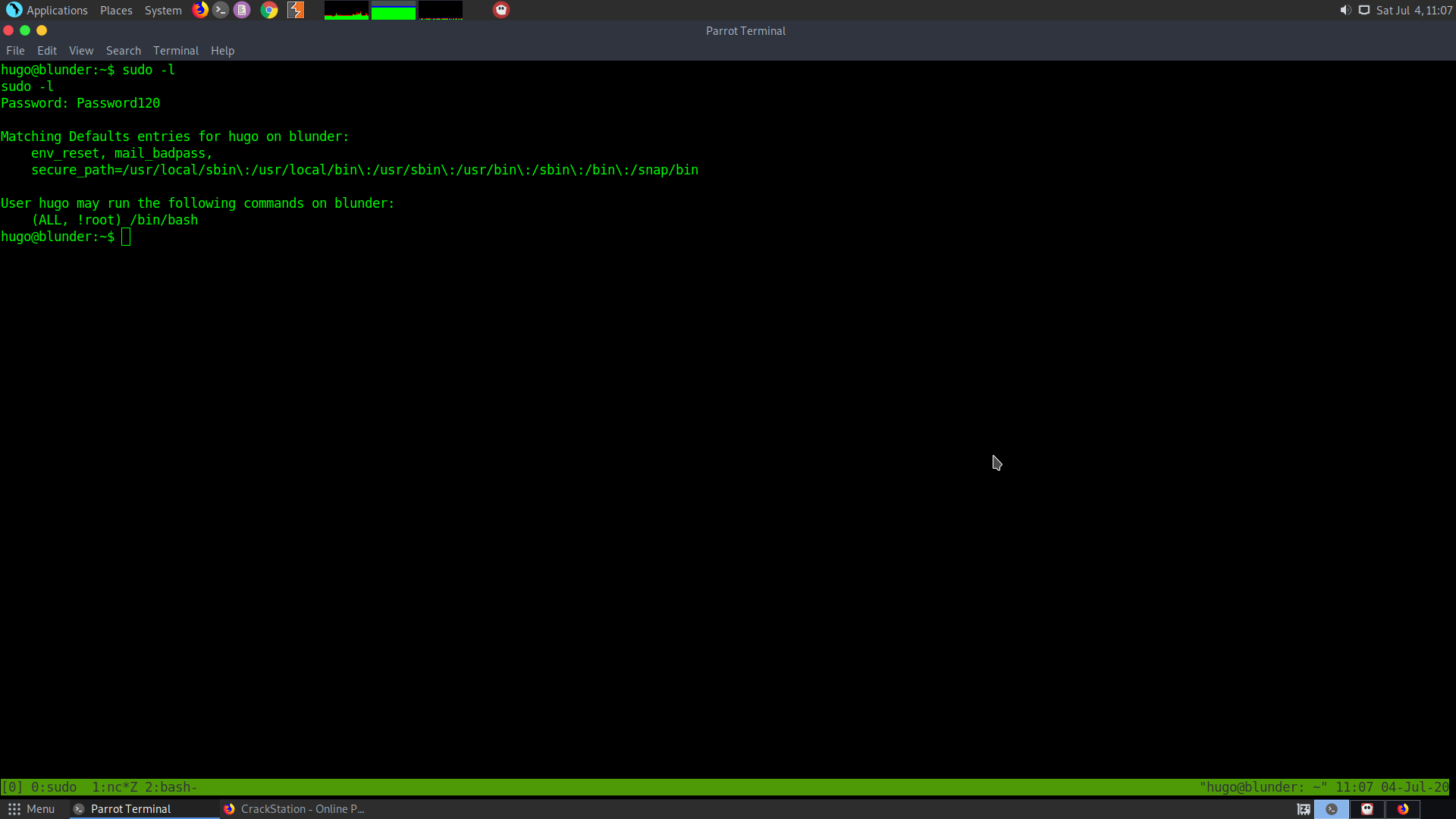Click the date and time clock
The image size is (1456, 819).
(x=1414, y=10)
